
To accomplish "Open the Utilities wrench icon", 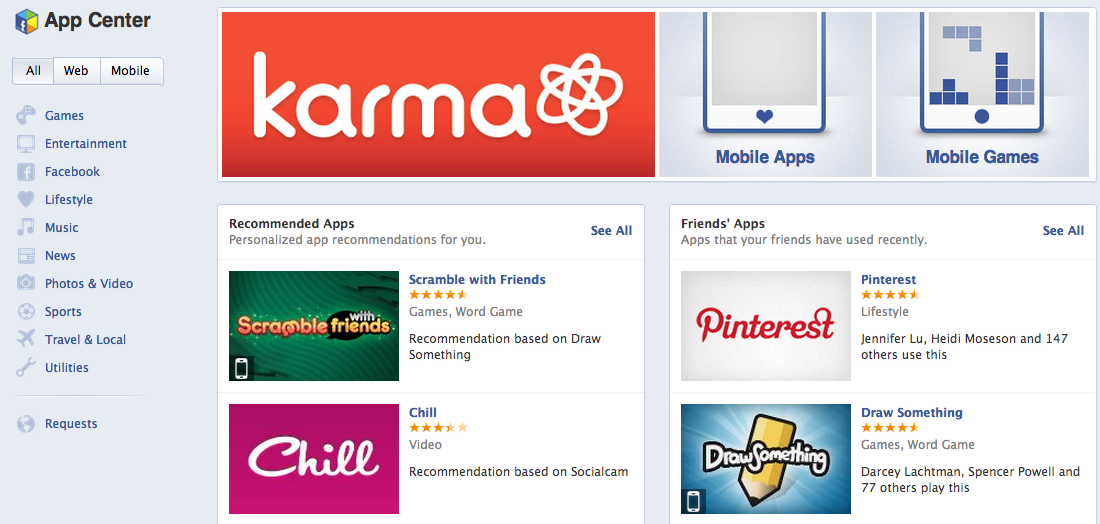I will pyautogui.click(x=26, y=368).
